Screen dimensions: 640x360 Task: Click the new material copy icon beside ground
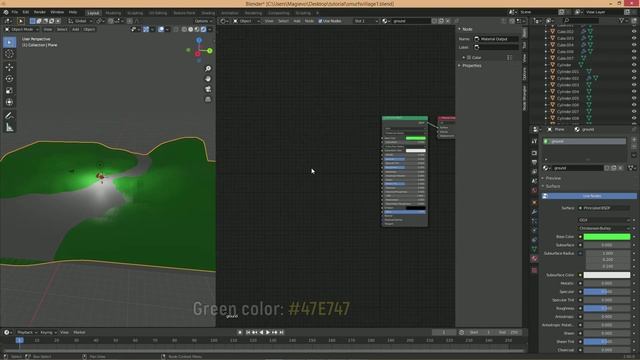click(x=613, y=168)
